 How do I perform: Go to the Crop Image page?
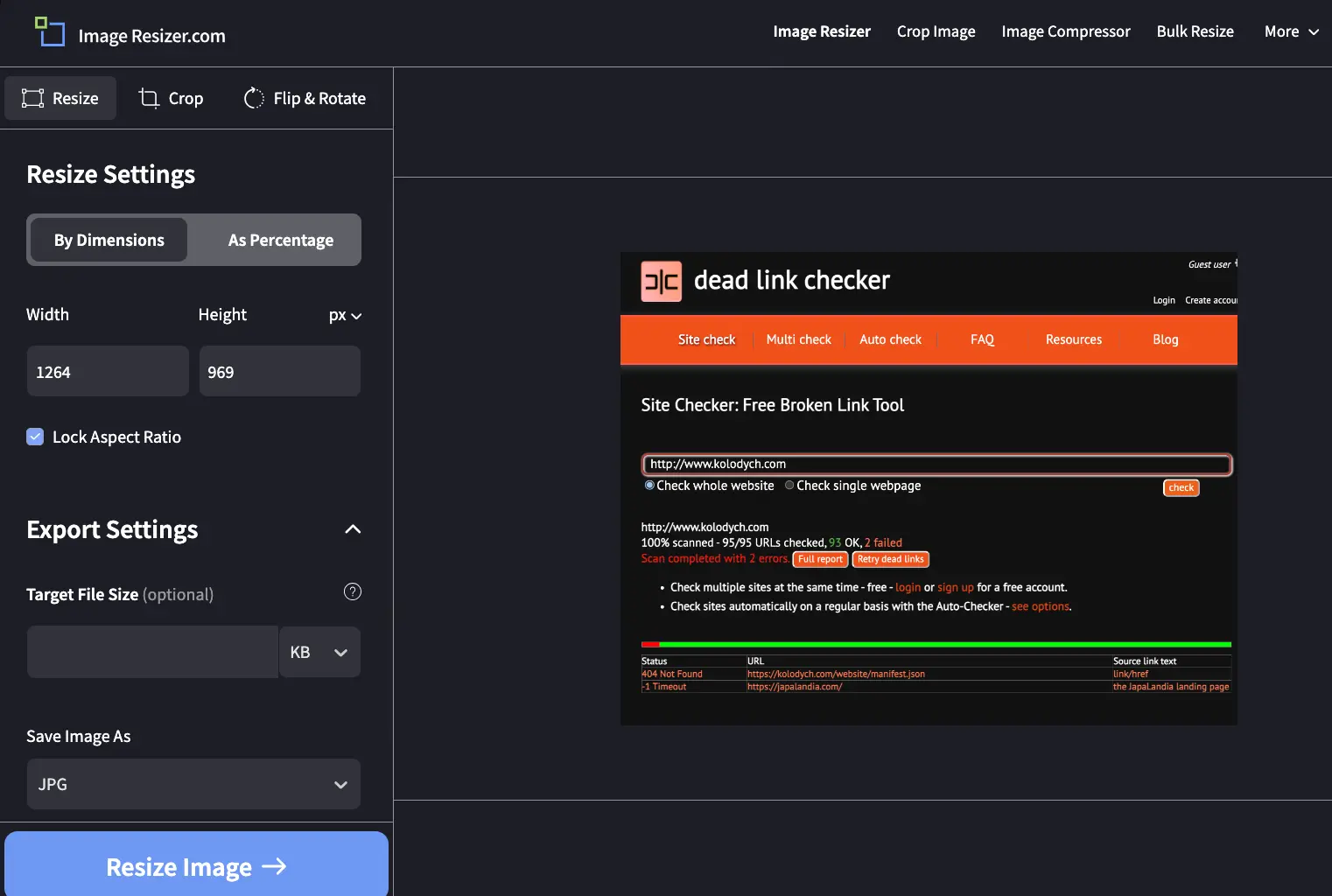coord(936,31)
